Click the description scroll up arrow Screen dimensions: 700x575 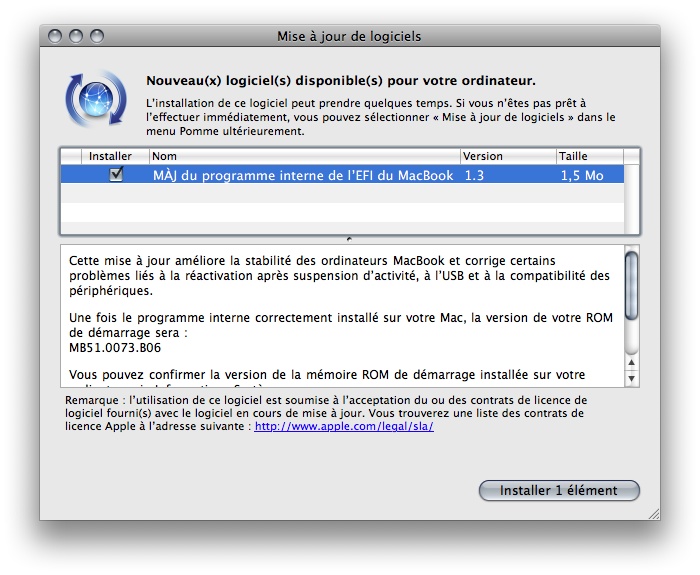tap(631, 362)
